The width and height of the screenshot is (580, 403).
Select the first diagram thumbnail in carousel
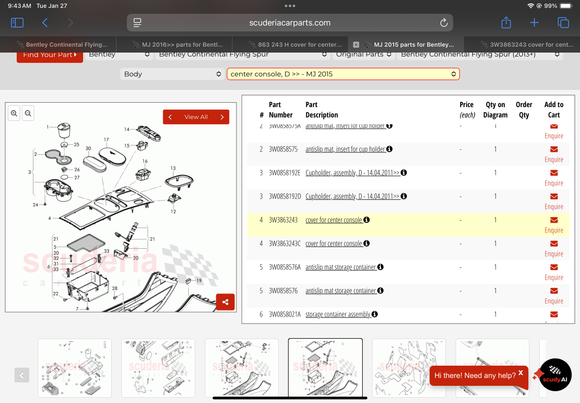click(75, 368)
